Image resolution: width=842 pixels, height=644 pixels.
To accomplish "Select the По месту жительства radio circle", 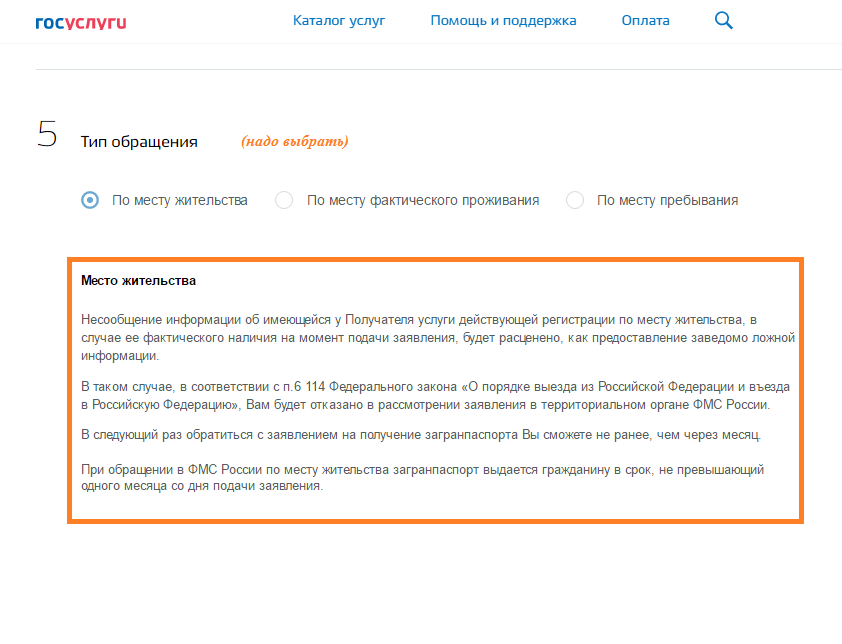I will pyautogui.click(x=90, y=200).
